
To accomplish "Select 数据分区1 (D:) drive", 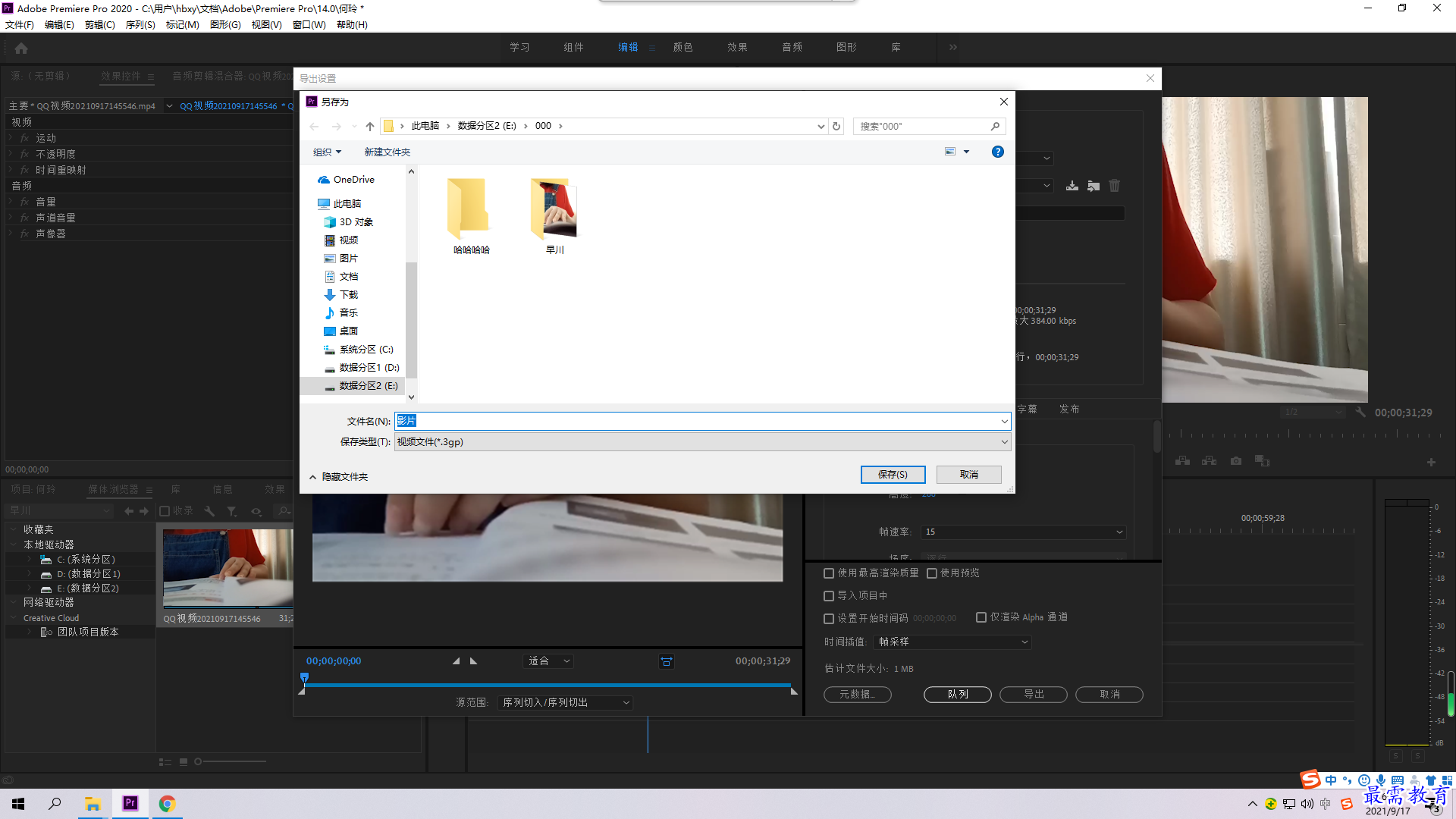I will pos(362,368).
